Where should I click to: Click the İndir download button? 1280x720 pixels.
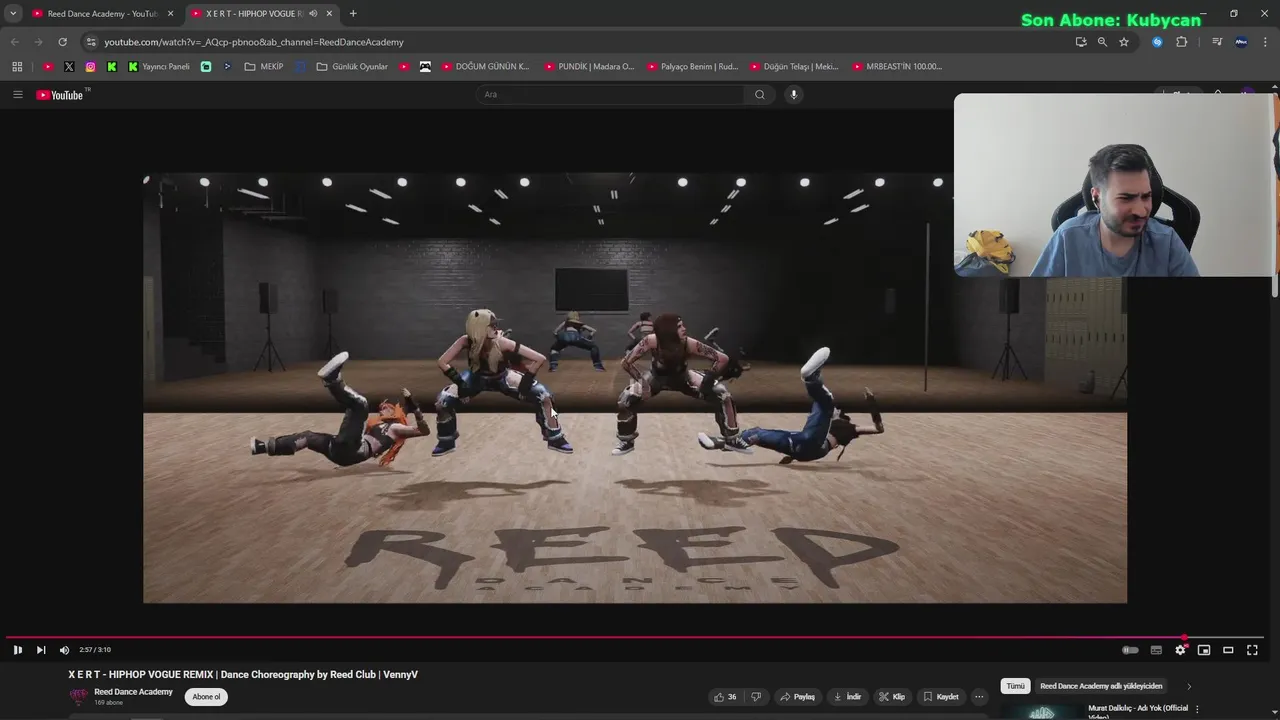point(847,697)
